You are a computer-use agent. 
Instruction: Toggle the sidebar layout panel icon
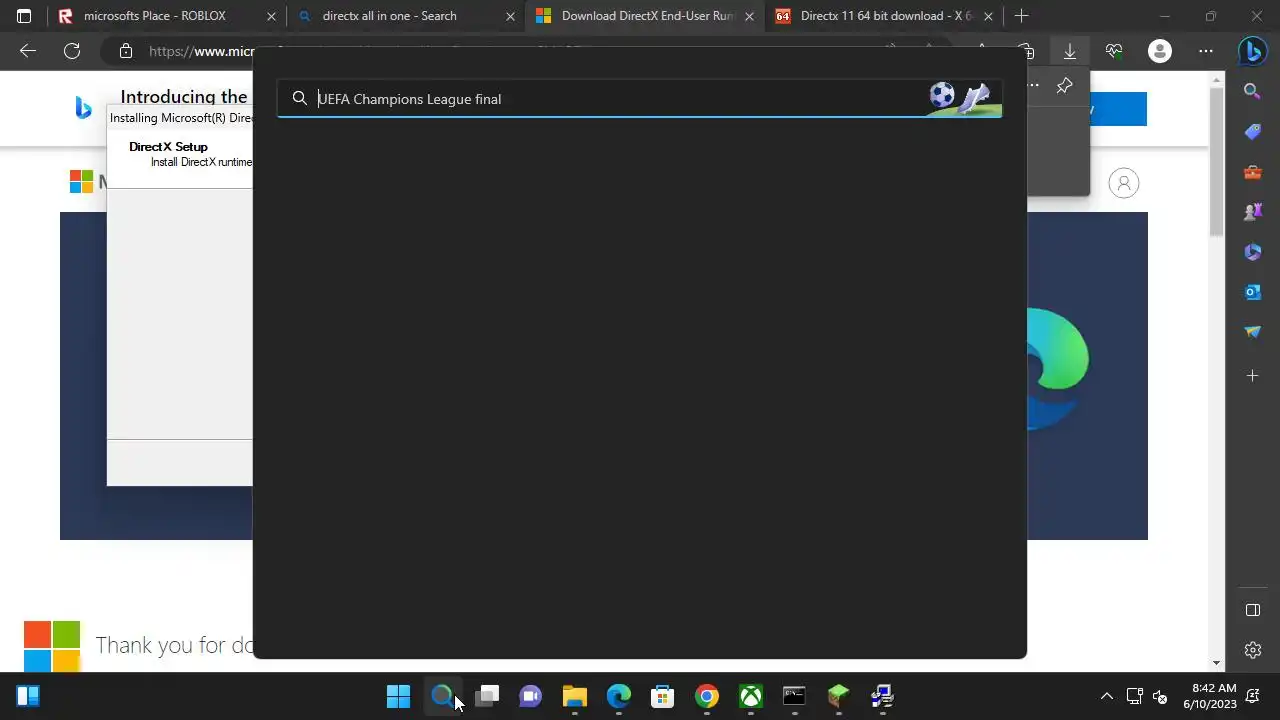[x=1252, y=610]
